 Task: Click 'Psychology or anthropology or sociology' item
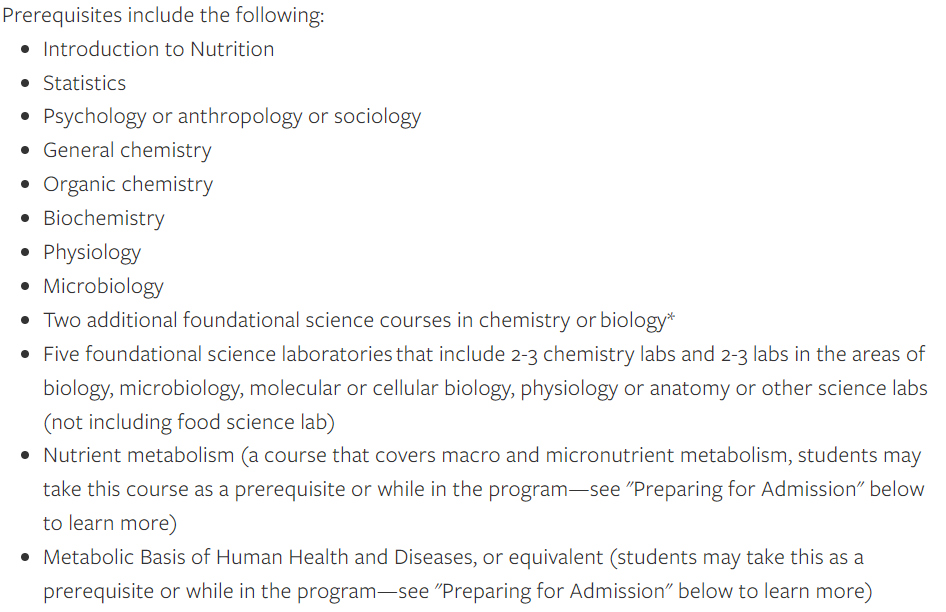click(x=232, y=116)
